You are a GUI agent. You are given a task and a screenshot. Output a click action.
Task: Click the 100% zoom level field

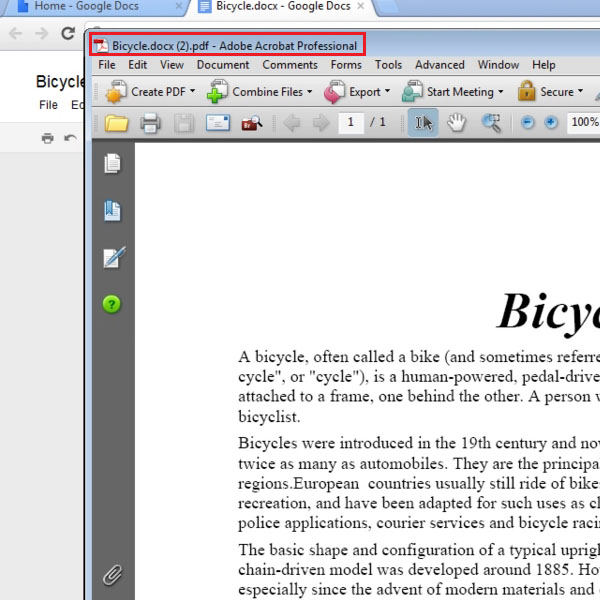click(x=584, y=122)
